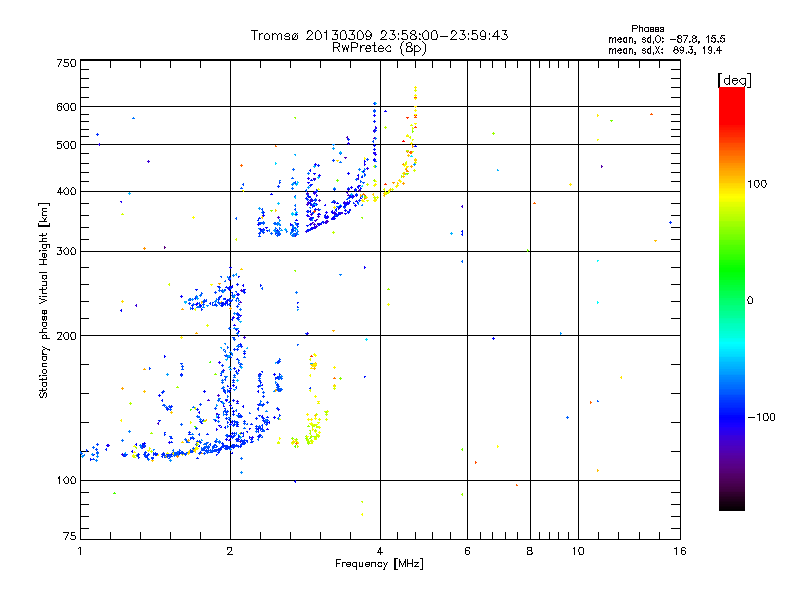The image size is (800, 600).
Task: Click the x-axis tick label '4'
Action: tap(380, 551)
